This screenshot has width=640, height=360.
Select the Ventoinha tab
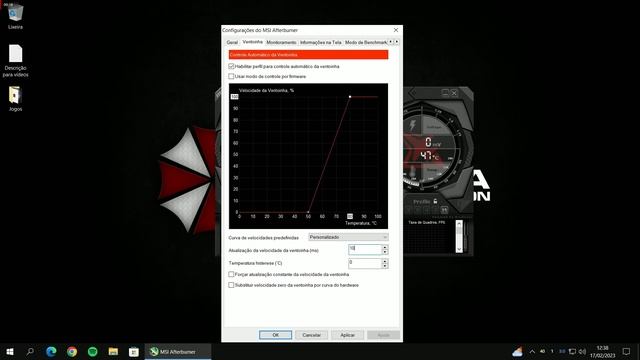pyautogui.click(x=252, y=42)
